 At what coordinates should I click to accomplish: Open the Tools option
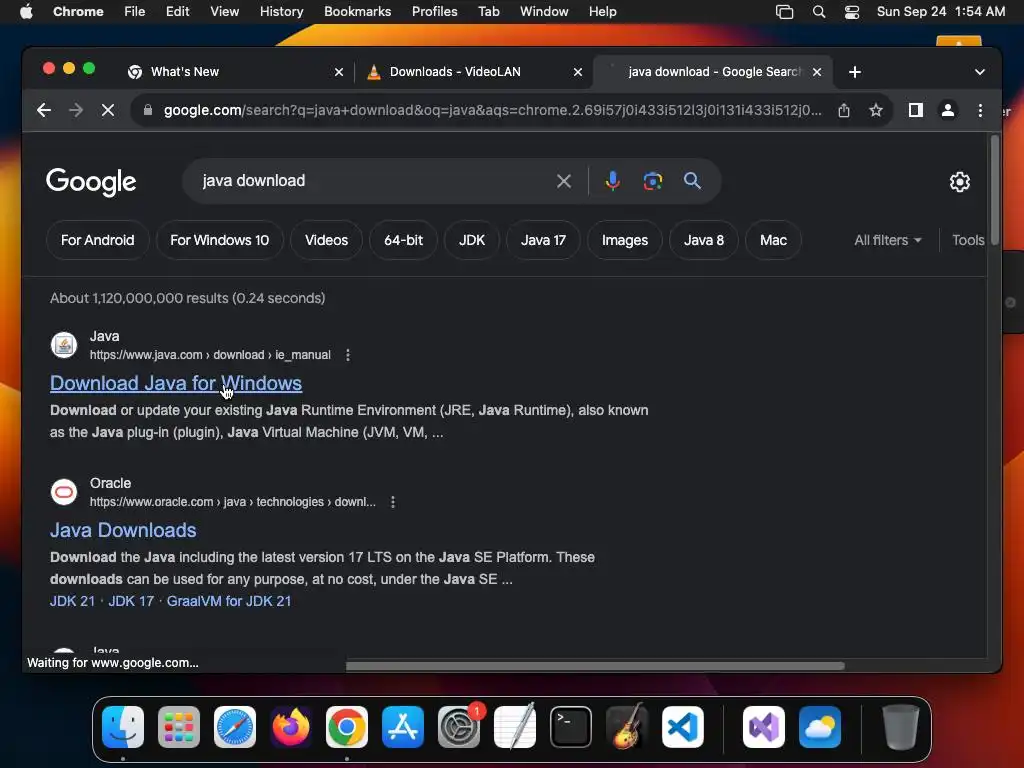(968, 240)
